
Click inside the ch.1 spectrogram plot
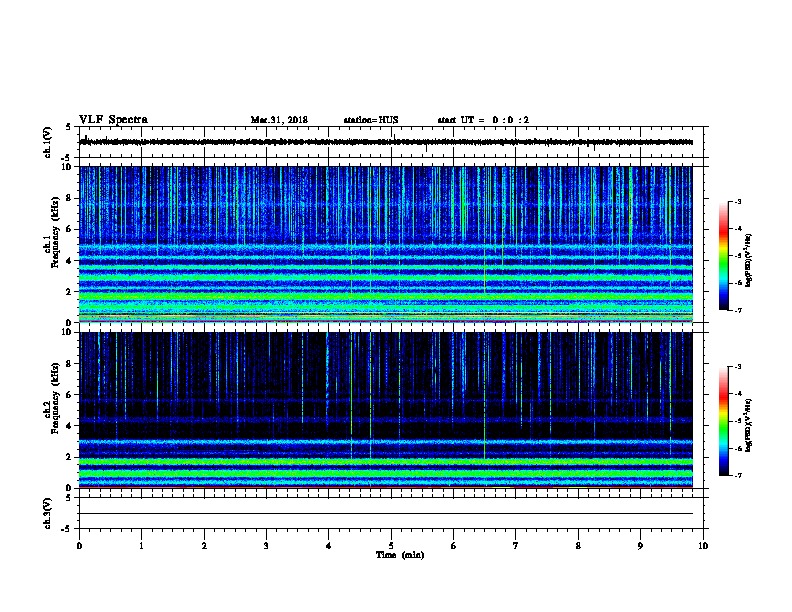tap(386, 244)
